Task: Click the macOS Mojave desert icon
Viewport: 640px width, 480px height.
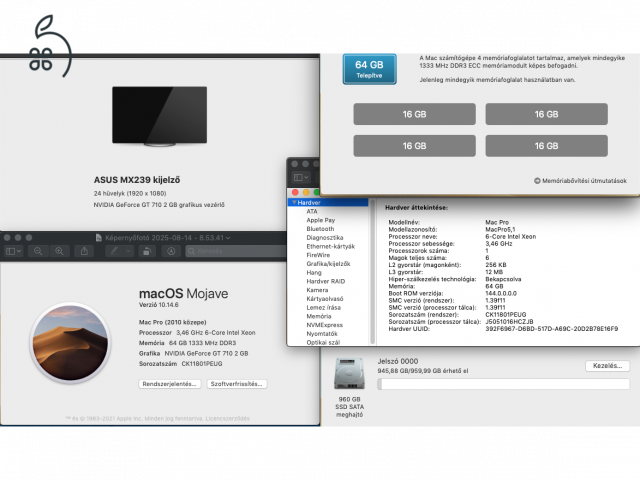Action: (x=70, y=343)
